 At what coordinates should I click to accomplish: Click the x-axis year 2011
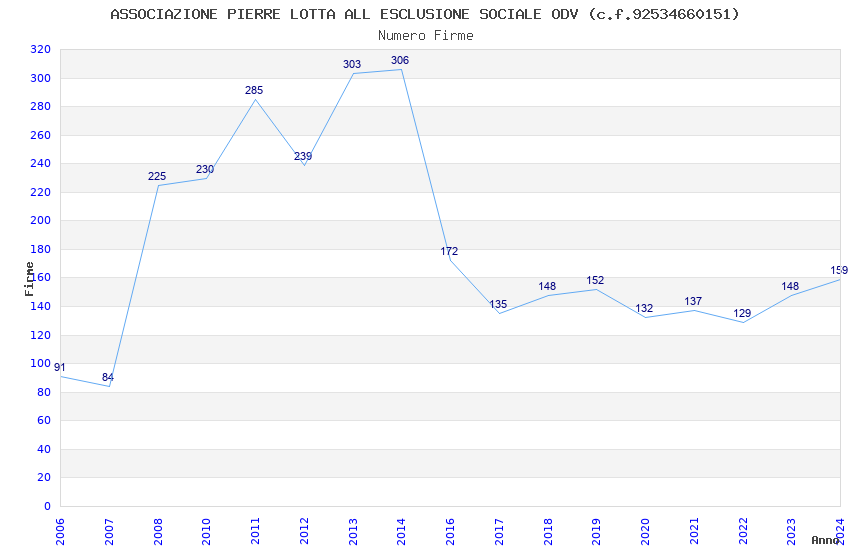[255, 532]
